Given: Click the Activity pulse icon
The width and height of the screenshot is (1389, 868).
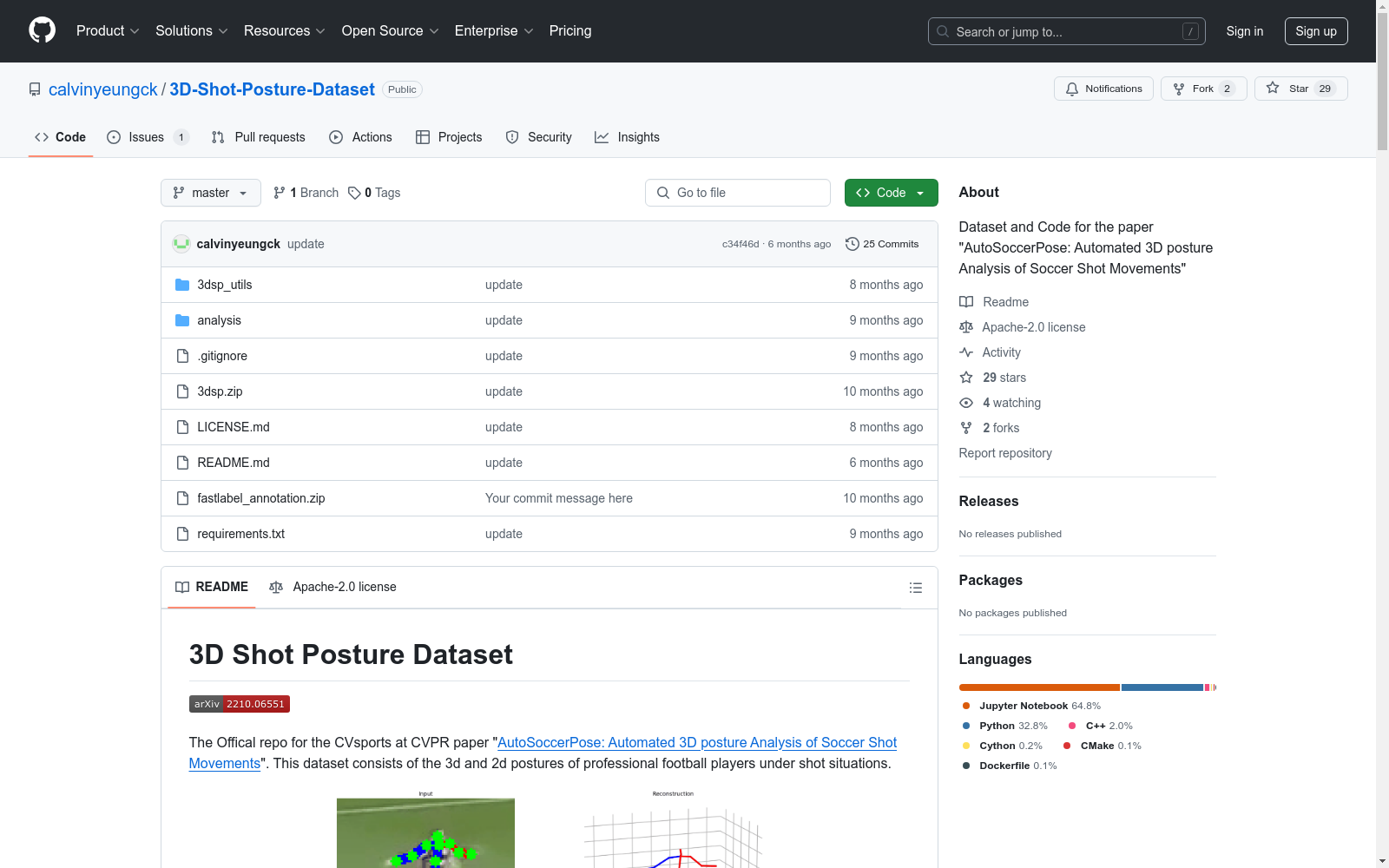Looking at the screenshot, I should coord(966,352).
